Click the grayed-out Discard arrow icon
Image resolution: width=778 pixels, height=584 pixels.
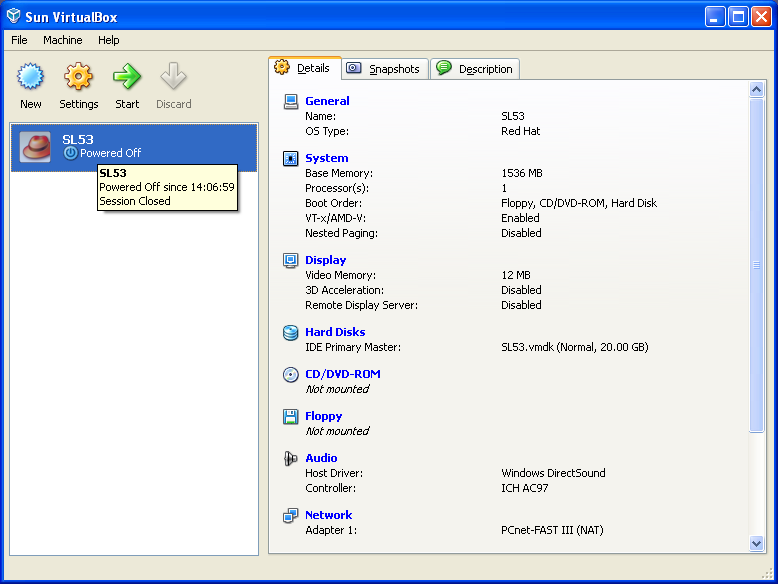coord(173,76)
